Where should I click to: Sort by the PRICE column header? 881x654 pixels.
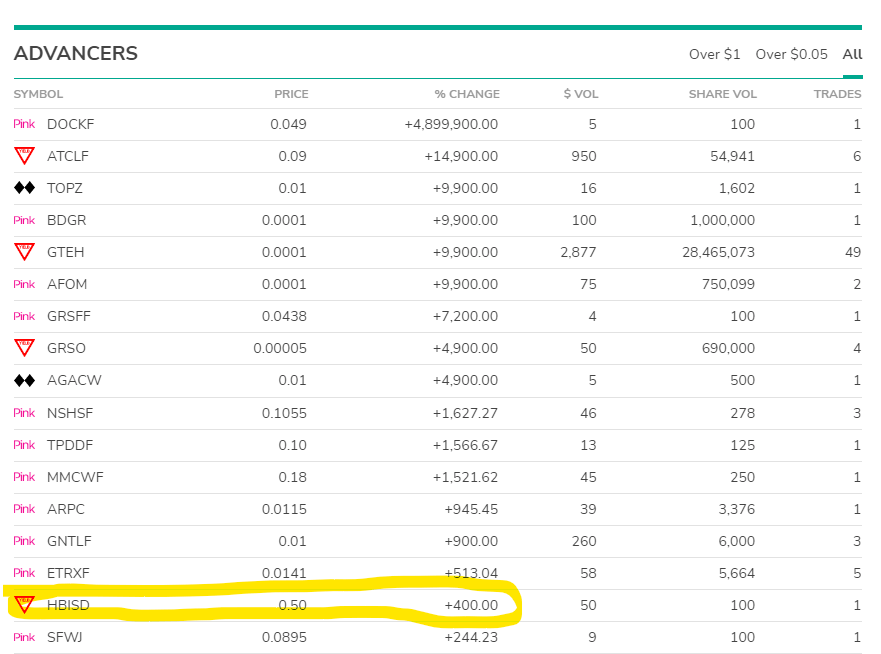[x=291, y=94]
